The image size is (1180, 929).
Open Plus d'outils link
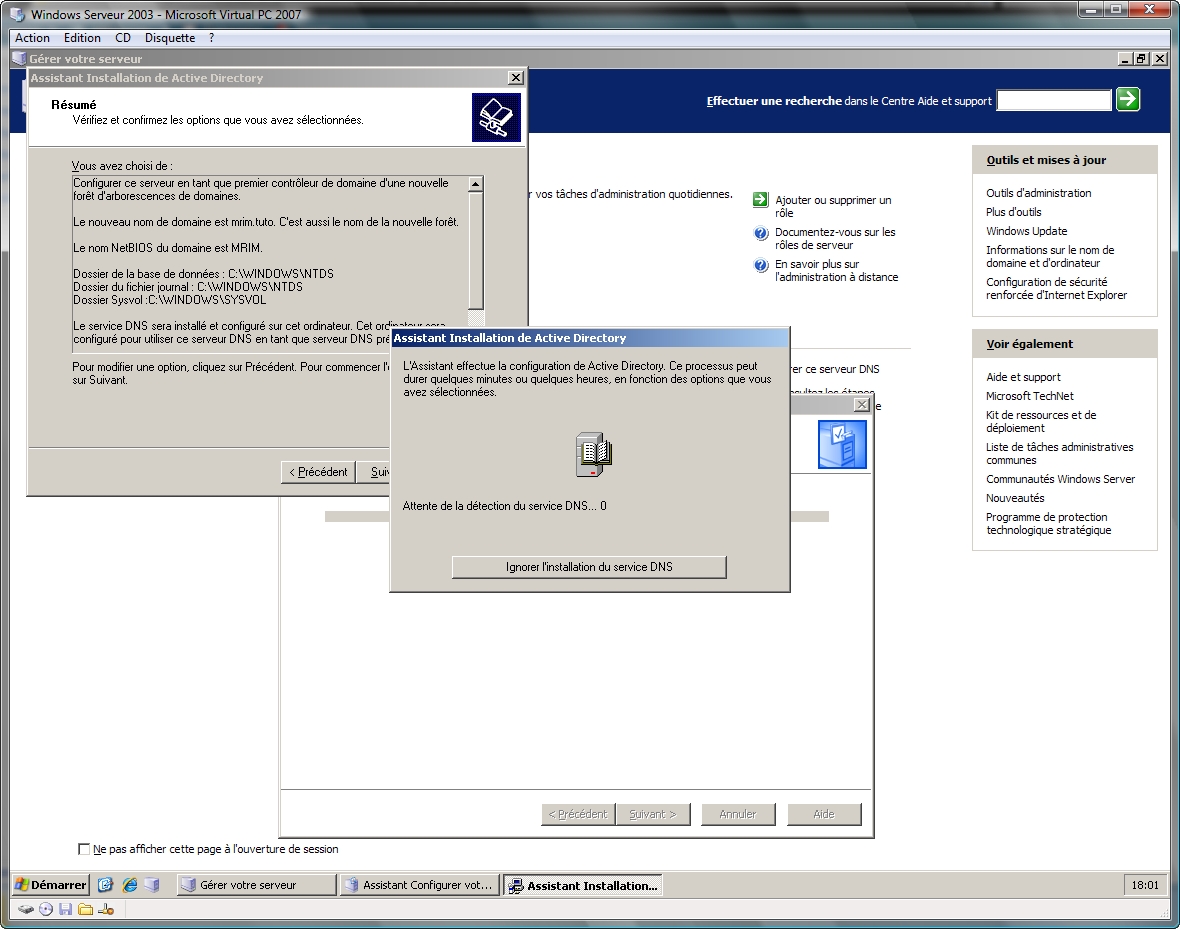(x=1014, y=212)
